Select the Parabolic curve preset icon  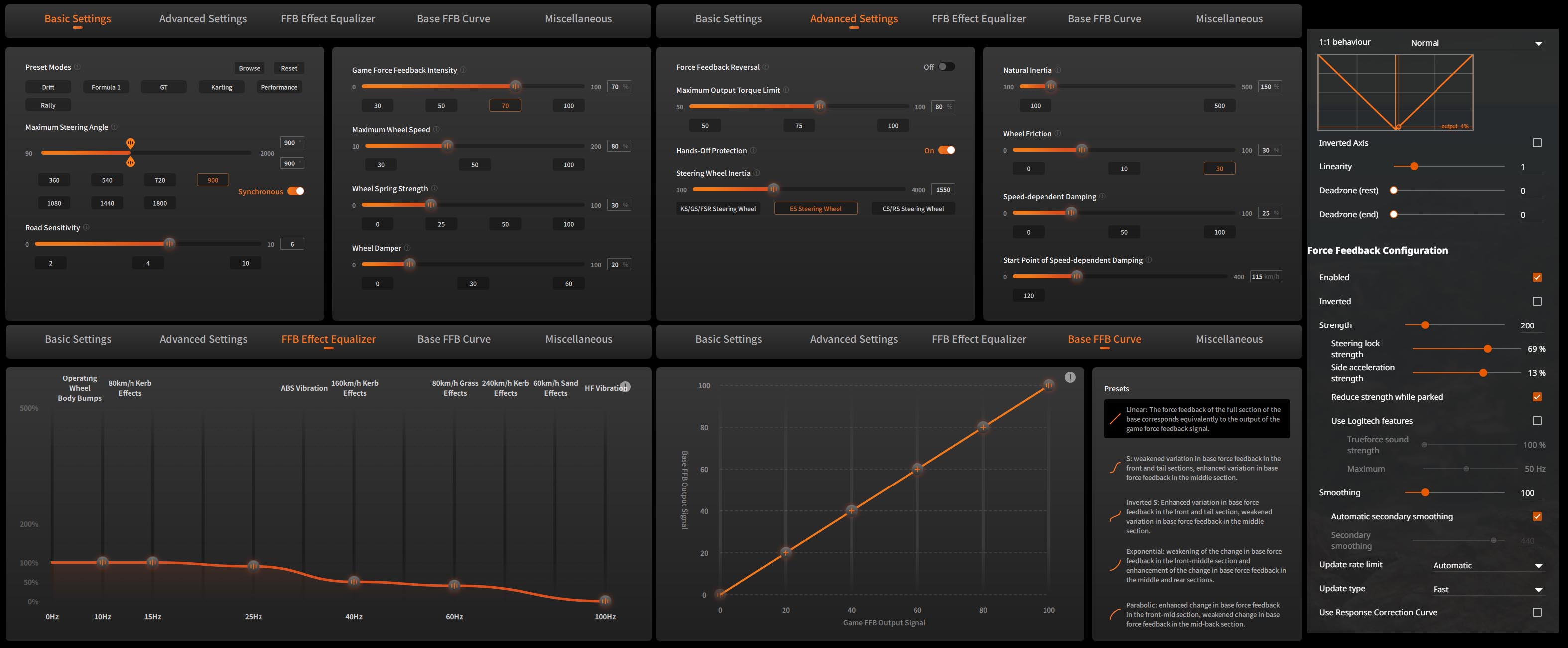[x=1115, y=614]
